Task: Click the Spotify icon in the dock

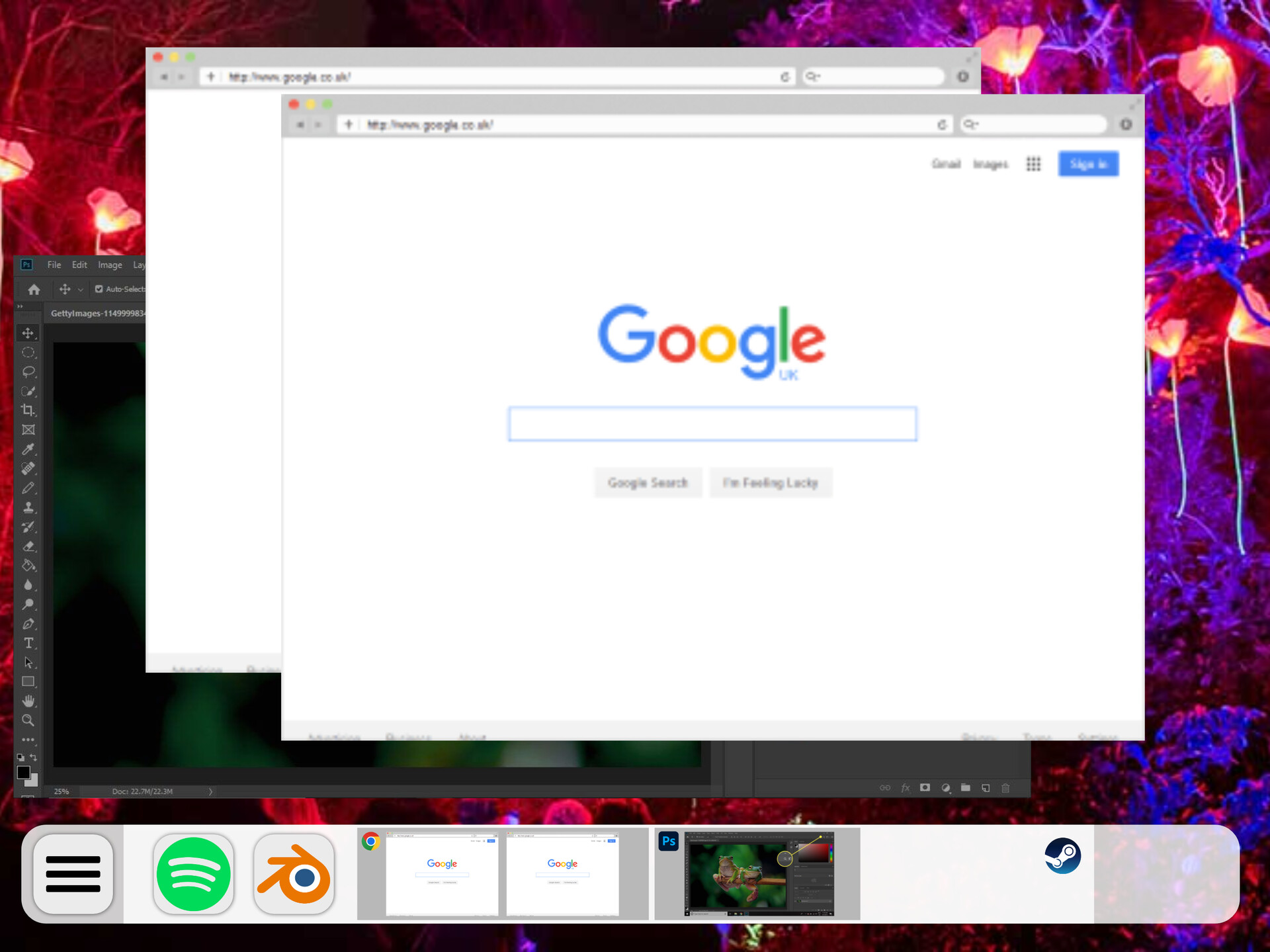Action: (x=193, y=874)
